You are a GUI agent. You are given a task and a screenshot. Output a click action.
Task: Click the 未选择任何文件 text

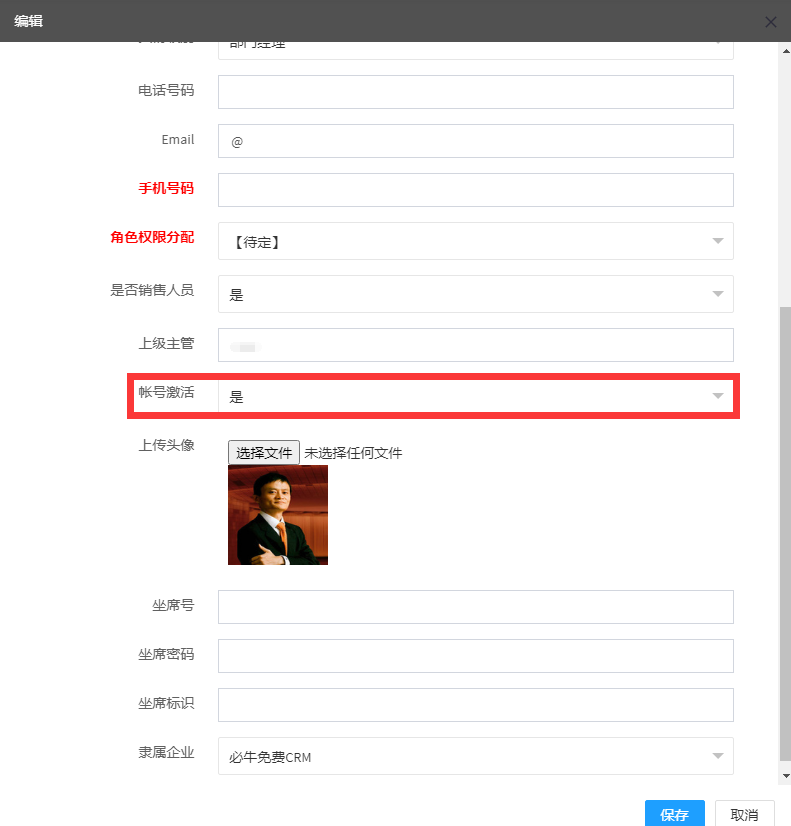click(353, 453)
